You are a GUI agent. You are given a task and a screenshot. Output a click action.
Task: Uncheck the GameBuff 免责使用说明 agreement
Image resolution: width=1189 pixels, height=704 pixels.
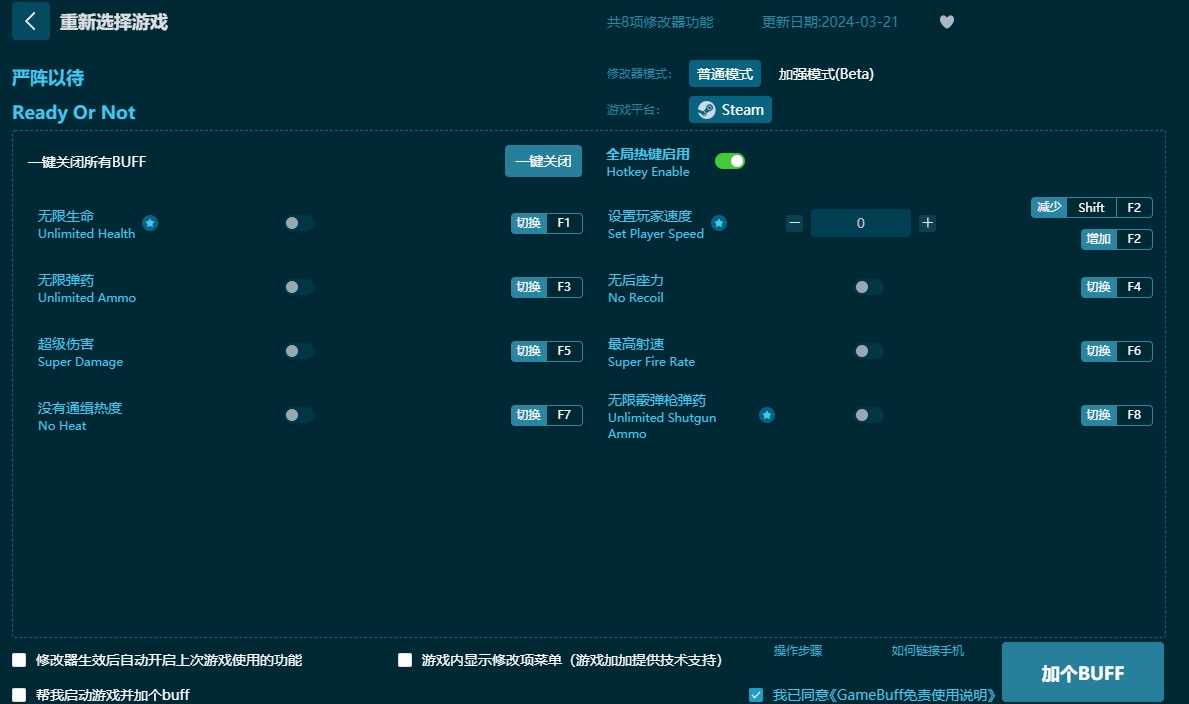755,694
